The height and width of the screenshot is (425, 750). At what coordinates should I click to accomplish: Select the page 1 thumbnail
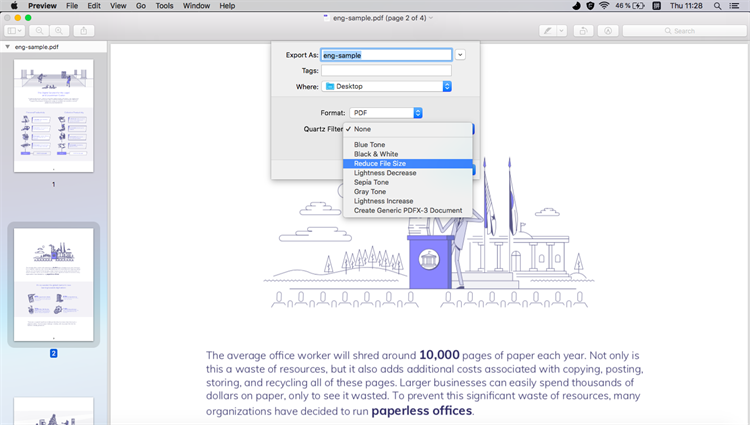(x=54, y=116)
